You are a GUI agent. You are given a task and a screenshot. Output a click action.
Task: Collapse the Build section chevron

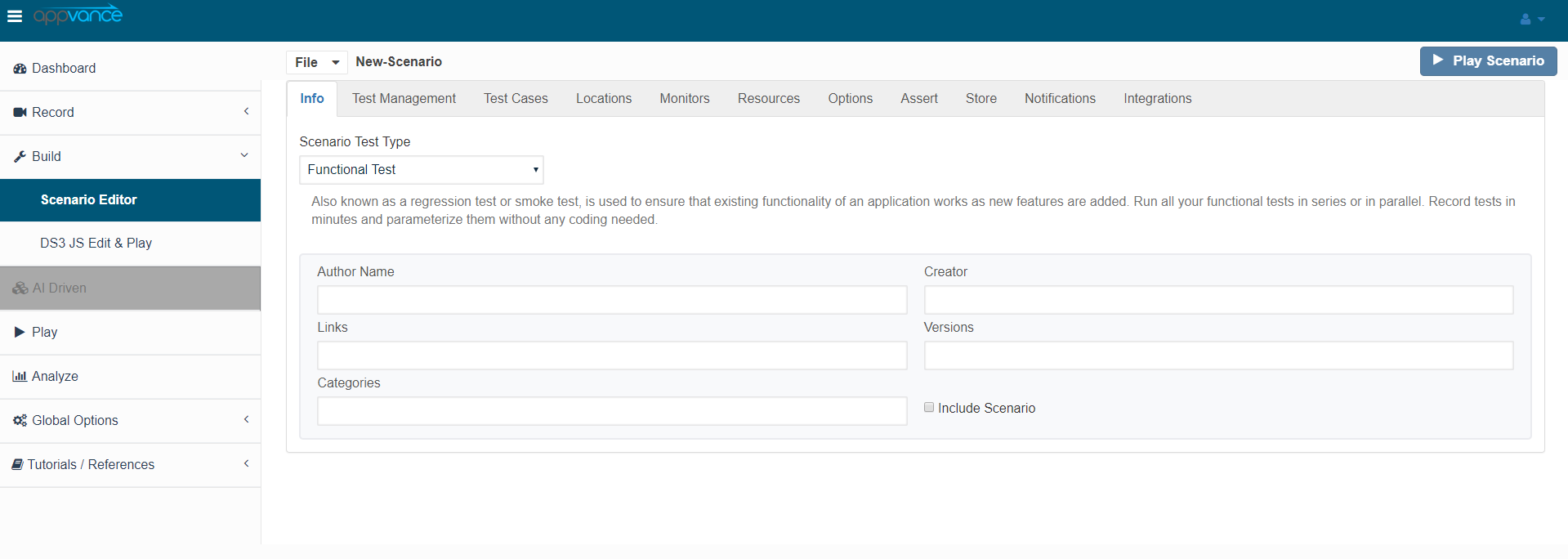(244, 155)
